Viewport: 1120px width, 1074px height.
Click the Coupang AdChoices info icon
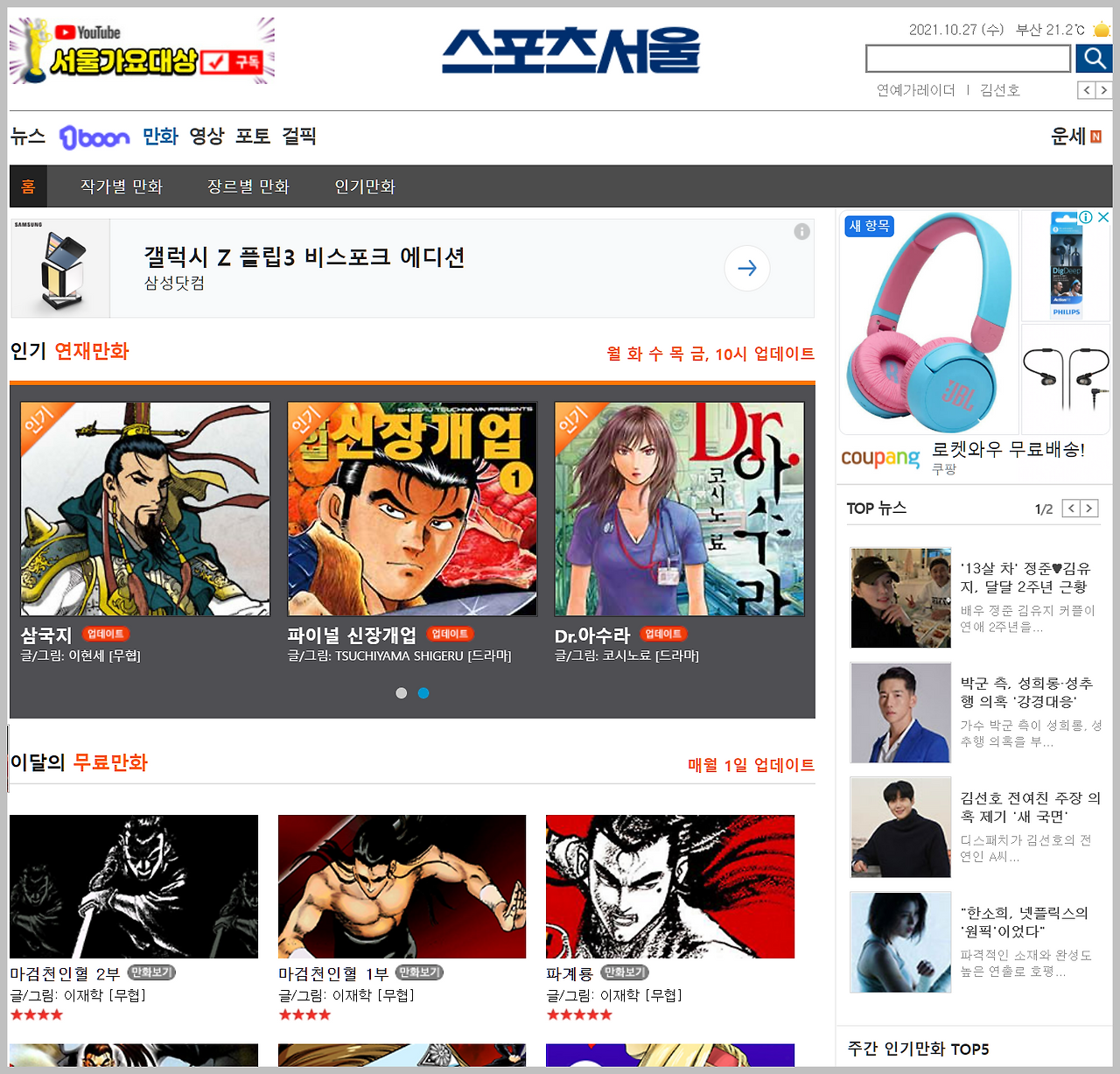(1086, 217)
